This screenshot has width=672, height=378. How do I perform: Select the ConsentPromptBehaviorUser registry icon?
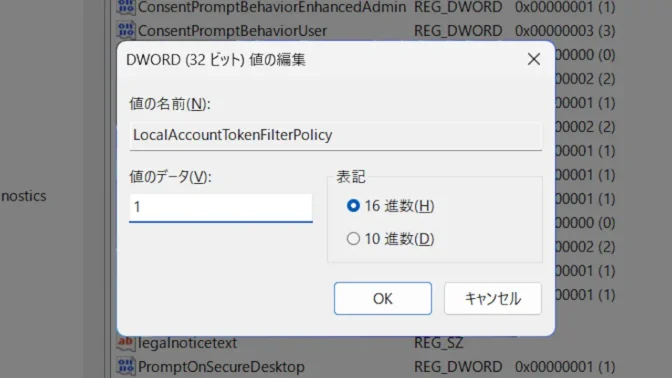pos(126,30)
